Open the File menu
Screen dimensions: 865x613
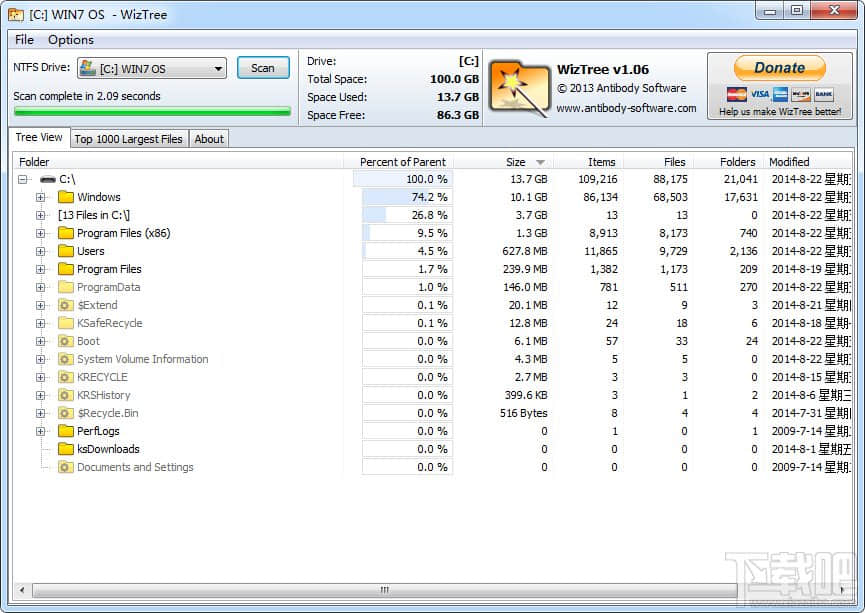24,40
